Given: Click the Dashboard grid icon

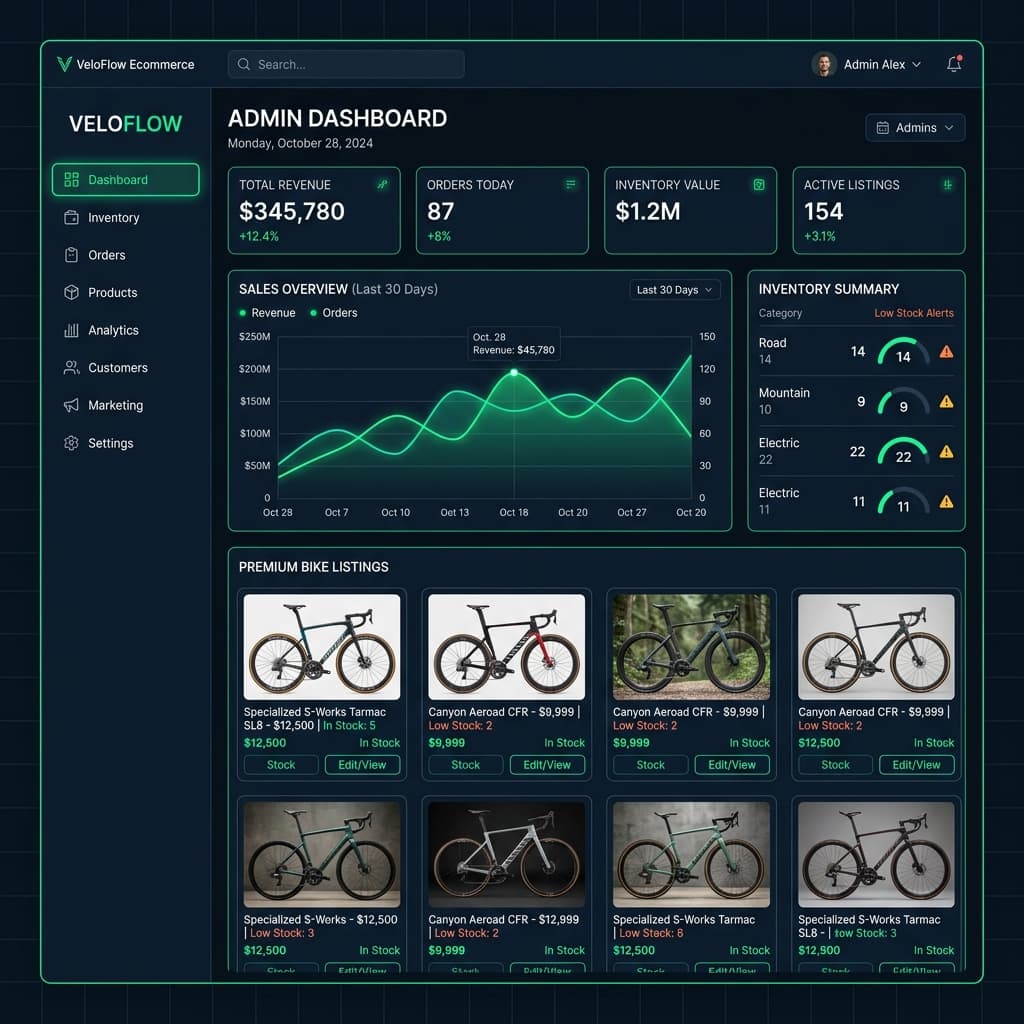Looking at the screenshot, I should (71, 180).
